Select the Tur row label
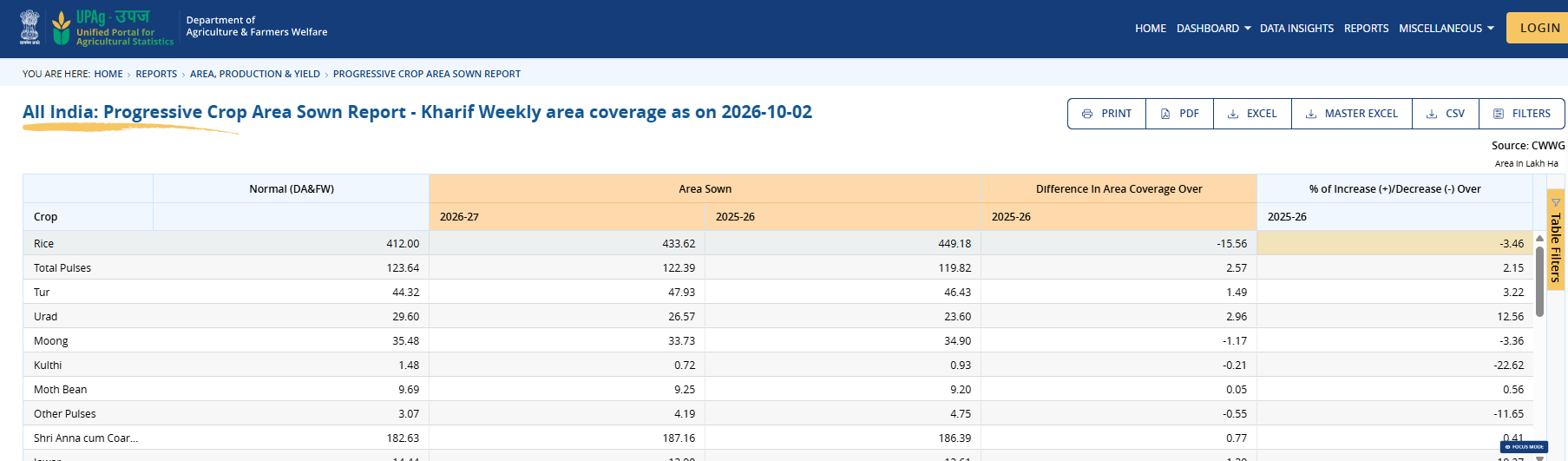Screen dimensions: 1568x461 coord(42,293)
